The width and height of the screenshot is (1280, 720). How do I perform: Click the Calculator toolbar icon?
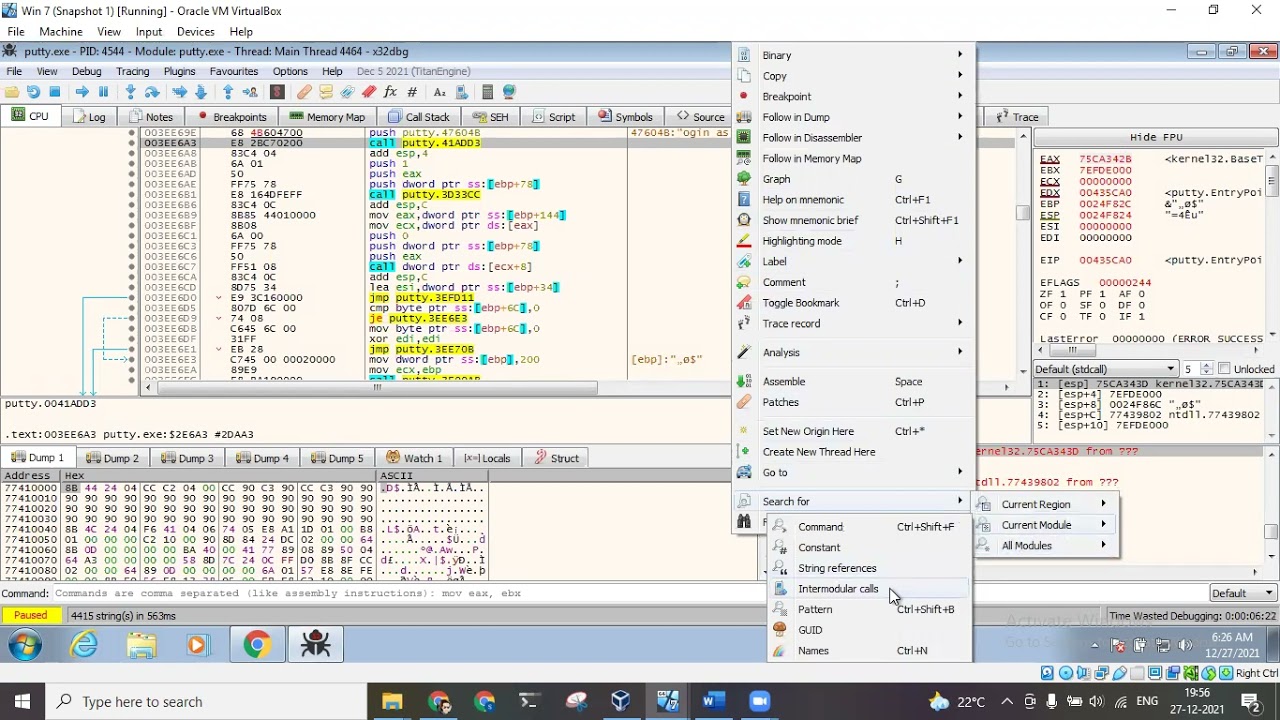pyautogui.click(x=487, y=92)
